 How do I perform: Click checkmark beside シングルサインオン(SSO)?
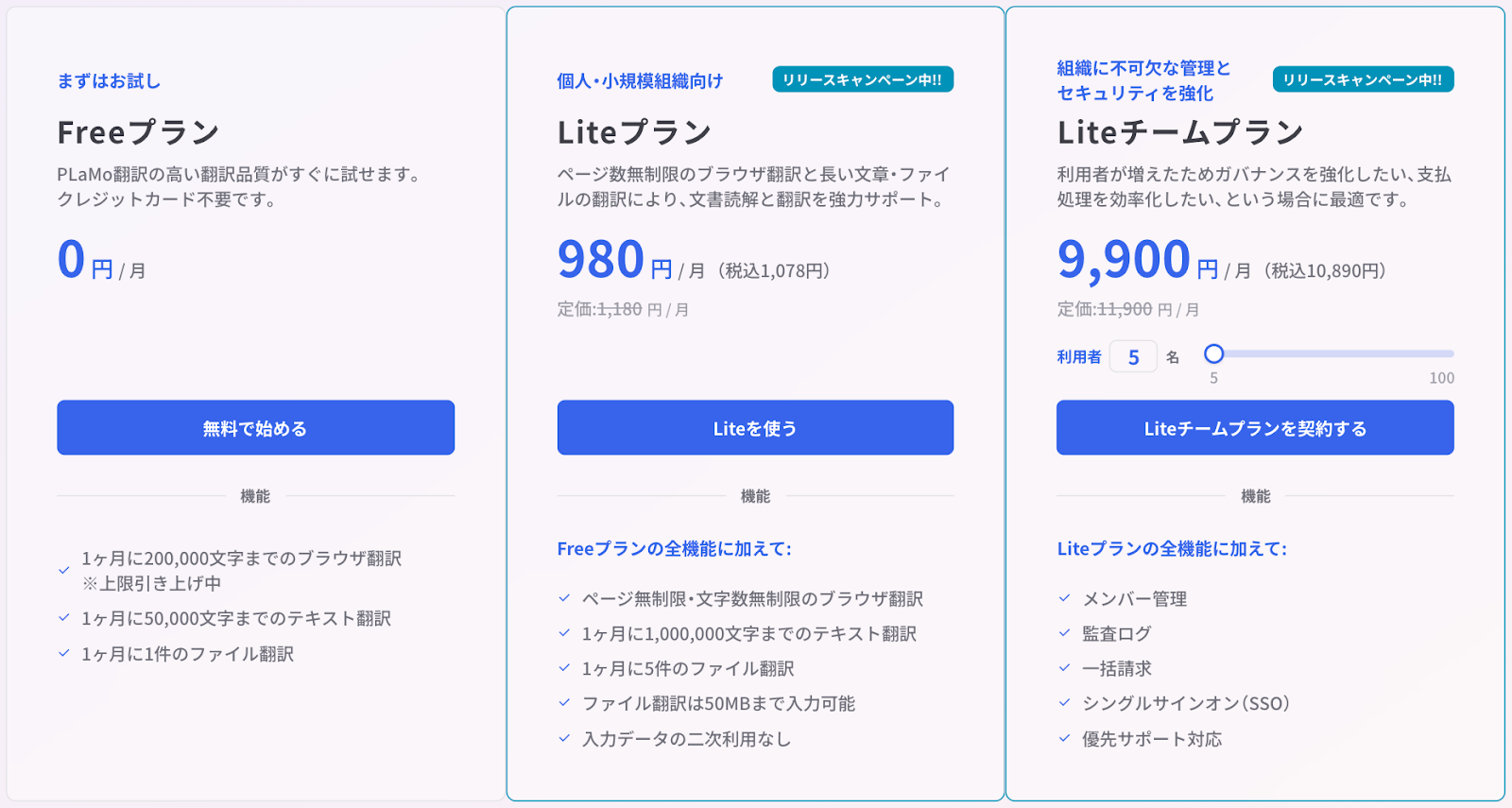[1065, 703]
